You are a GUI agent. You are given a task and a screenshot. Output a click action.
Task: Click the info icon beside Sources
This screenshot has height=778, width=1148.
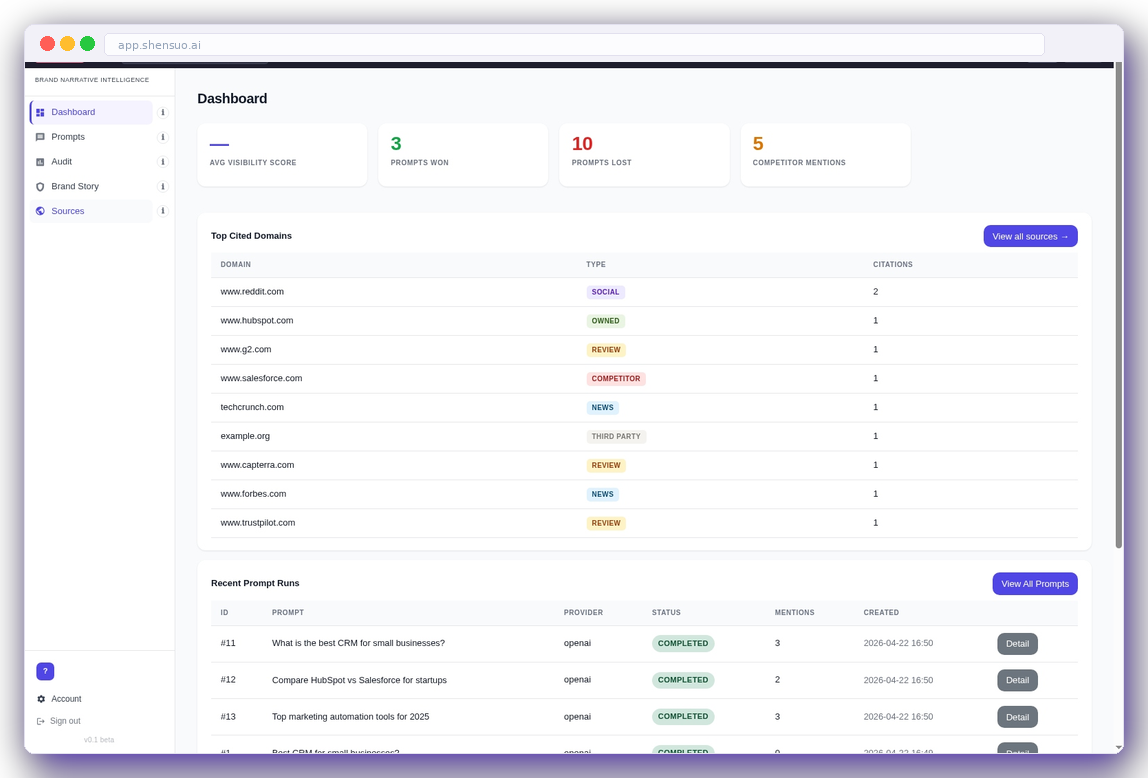coord(162,211)
